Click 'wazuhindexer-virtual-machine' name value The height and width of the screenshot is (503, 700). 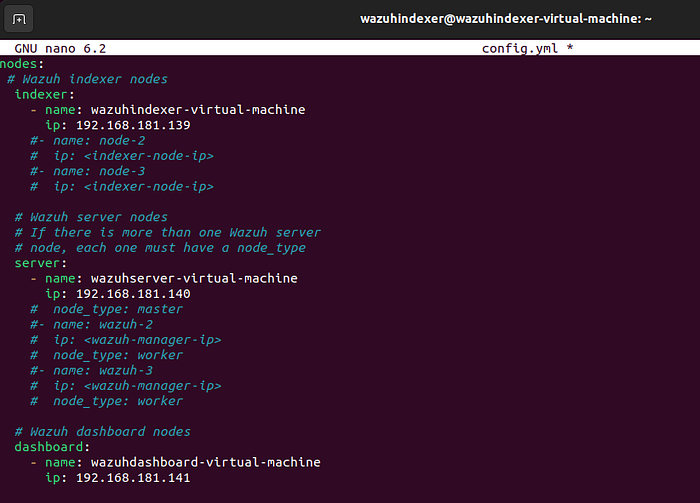198,110
